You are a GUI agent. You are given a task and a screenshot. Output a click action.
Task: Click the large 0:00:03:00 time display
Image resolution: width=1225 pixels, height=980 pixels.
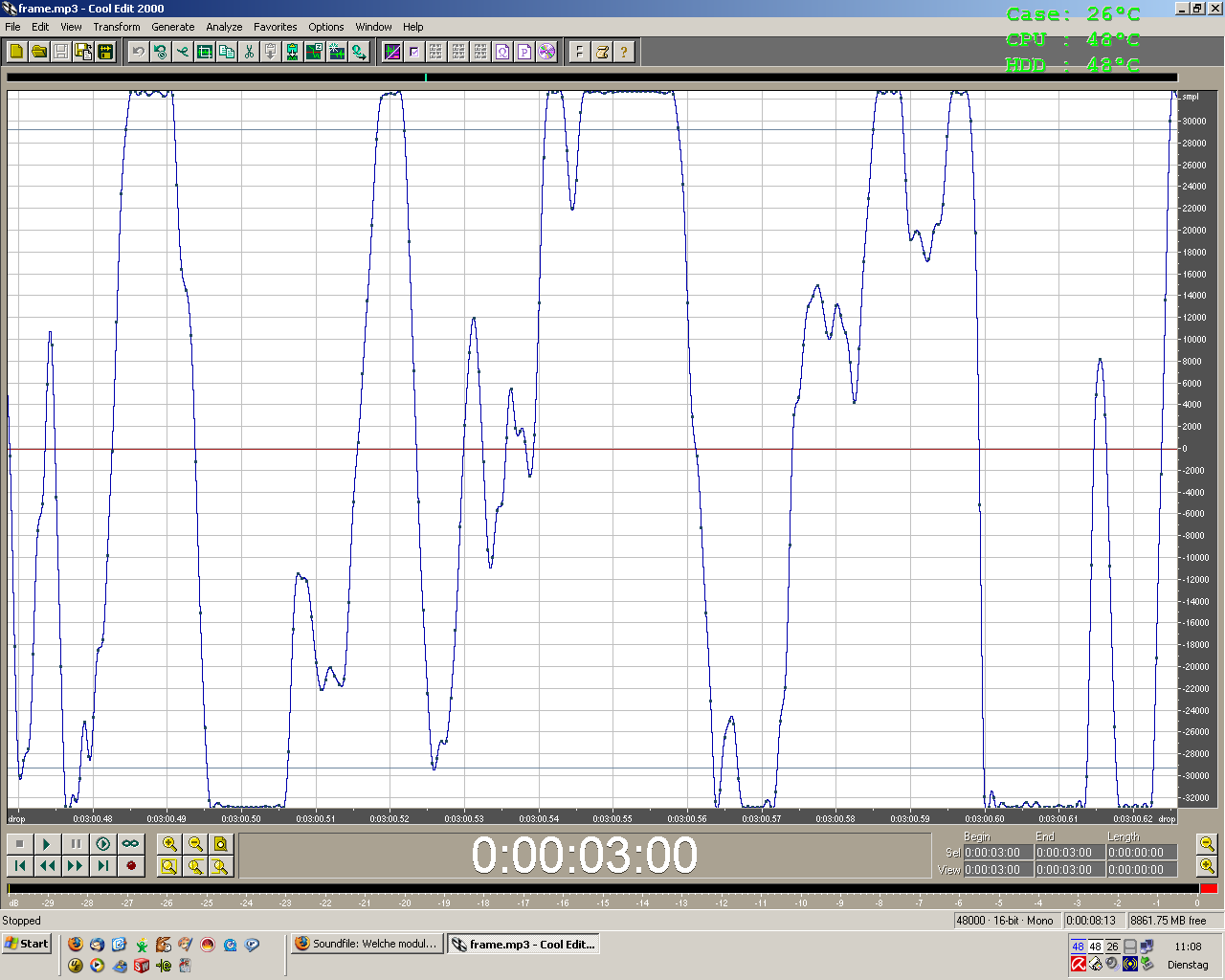(585, 856)
